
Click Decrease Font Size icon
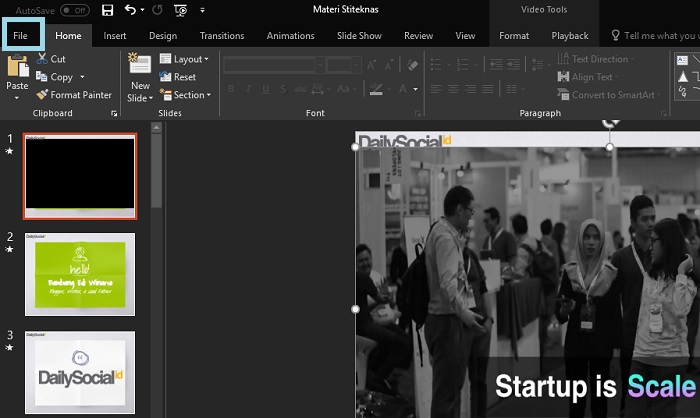click(x=389, y=65)
